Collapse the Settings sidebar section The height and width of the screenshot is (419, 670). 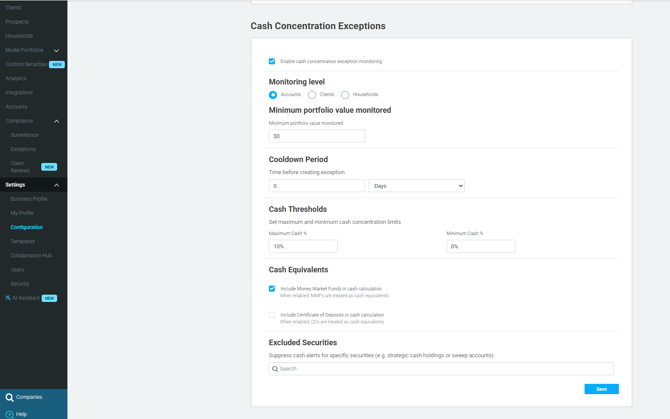coord(56,185)
